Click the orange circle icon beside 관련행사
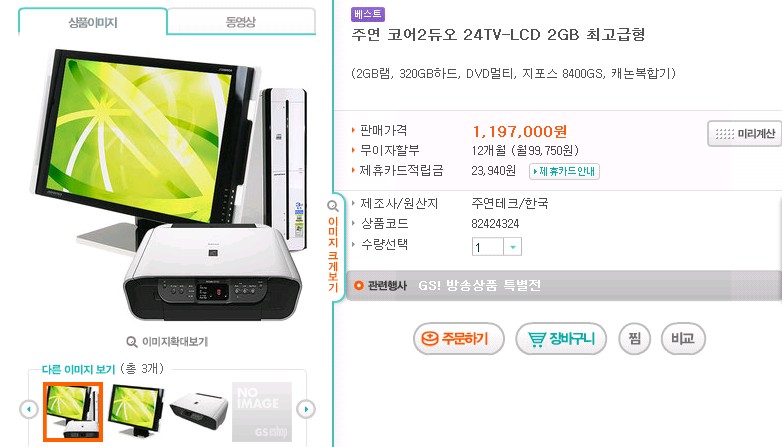This screenshot has height=447, width=782. coord(358,286)
